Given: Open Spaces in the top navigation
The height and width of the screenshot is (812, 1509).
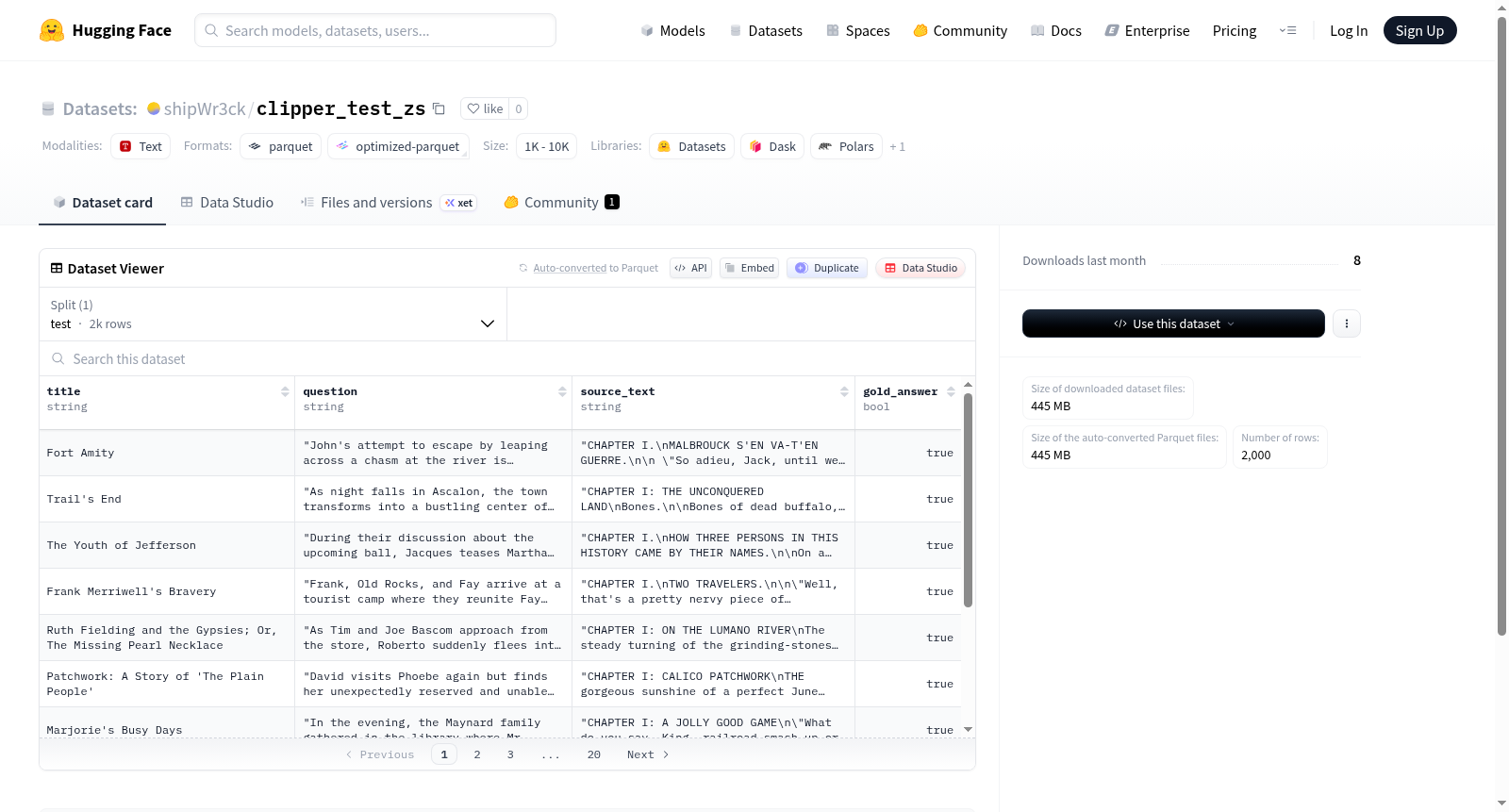Looking at the screenshot, I should pos(858,30).
